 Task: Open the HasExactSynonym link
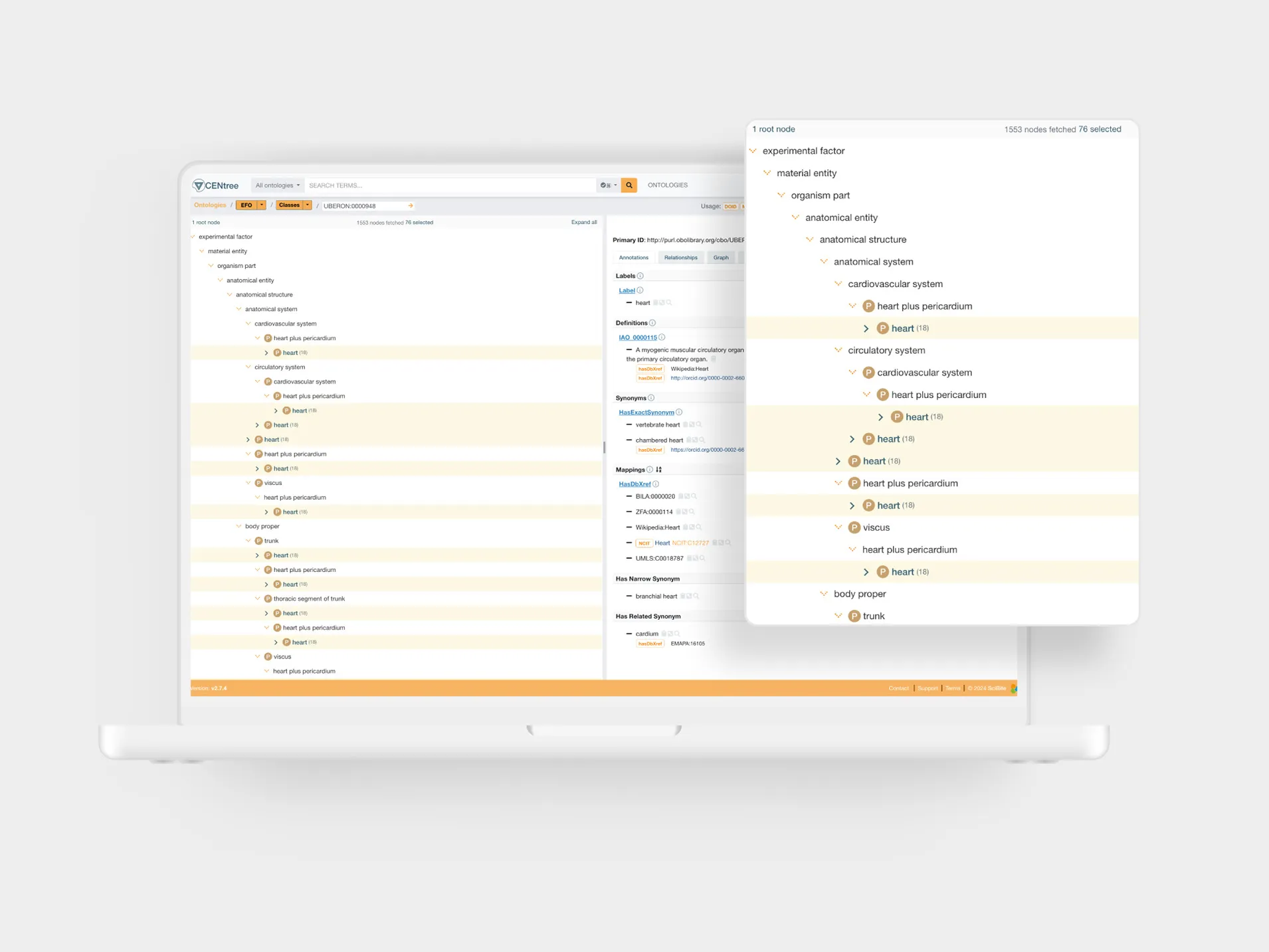pos(646,412)
